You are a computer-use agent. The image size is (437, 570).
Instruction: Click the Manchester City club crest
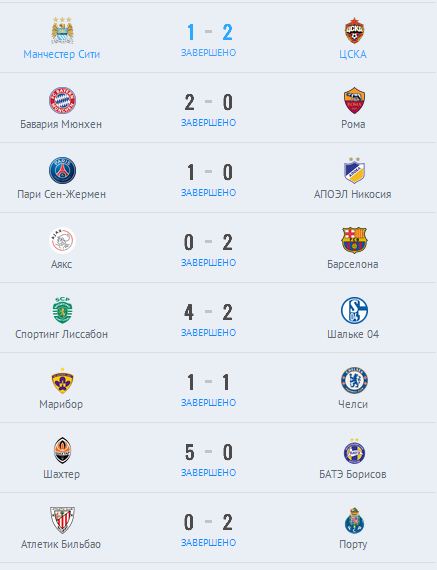(x=62, y=30)
